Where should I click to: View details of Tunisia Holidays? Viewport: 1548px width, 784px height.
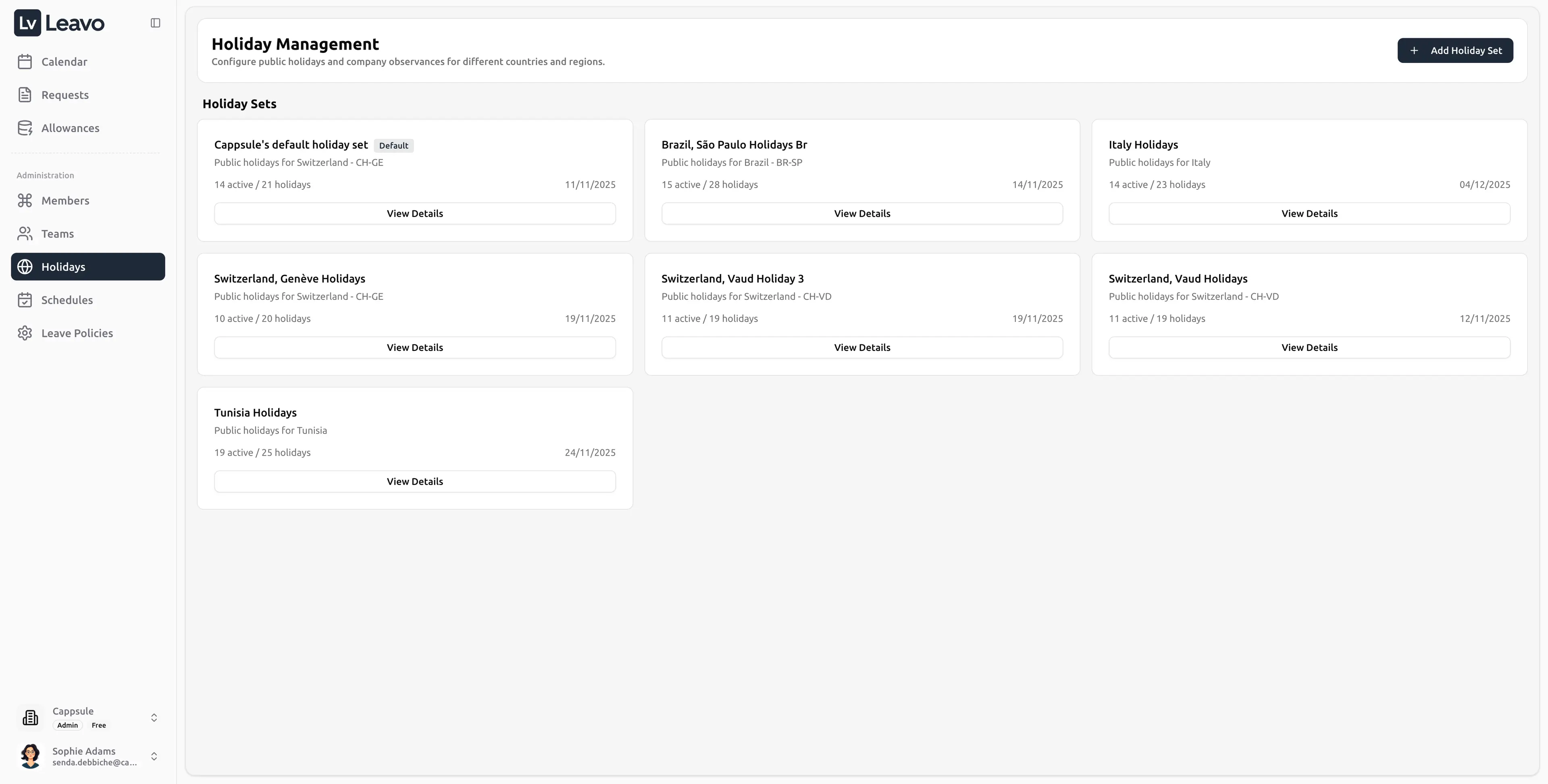click(415, 481)
